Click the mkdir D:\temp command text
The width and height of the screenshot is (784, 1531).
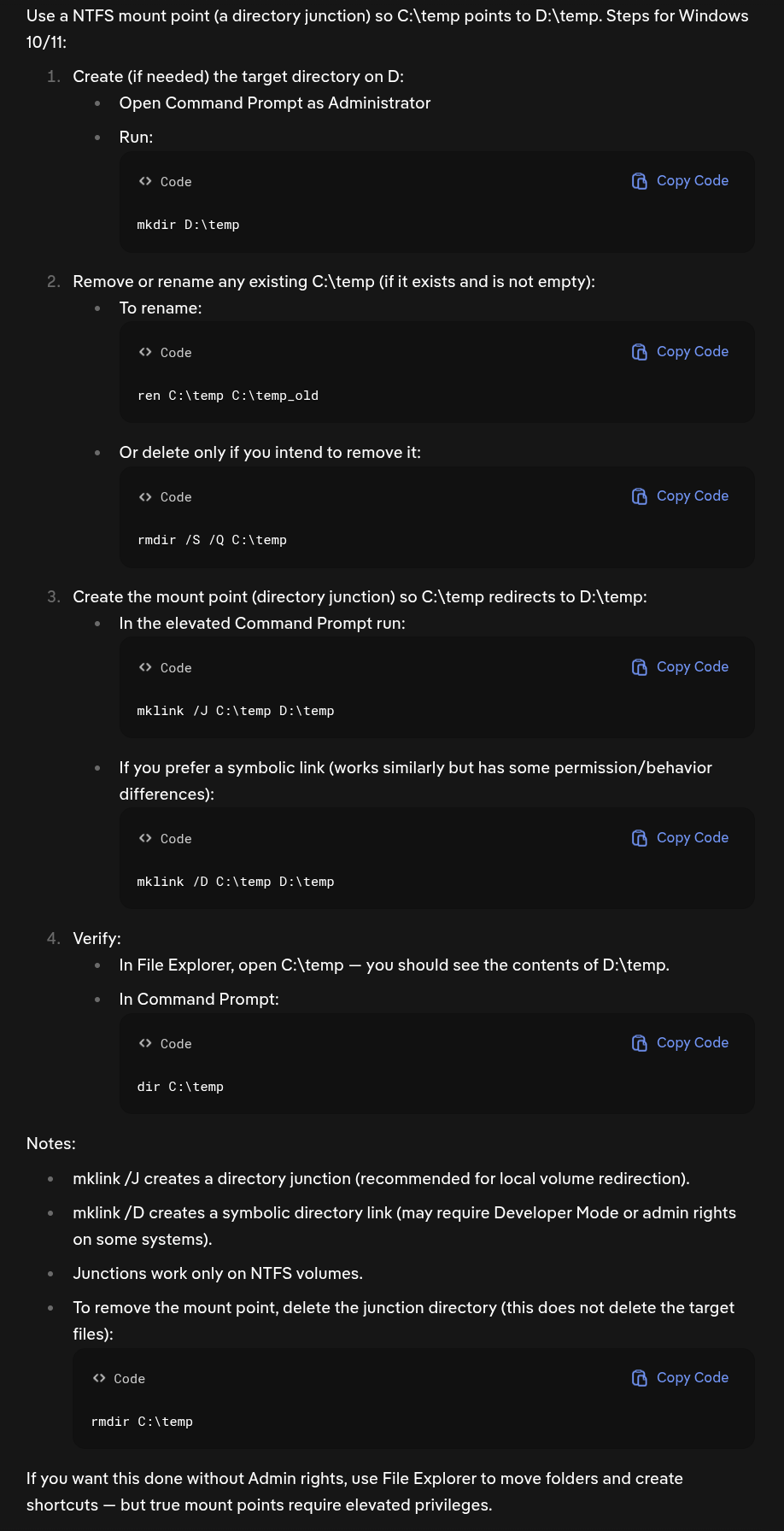point(188,225)
